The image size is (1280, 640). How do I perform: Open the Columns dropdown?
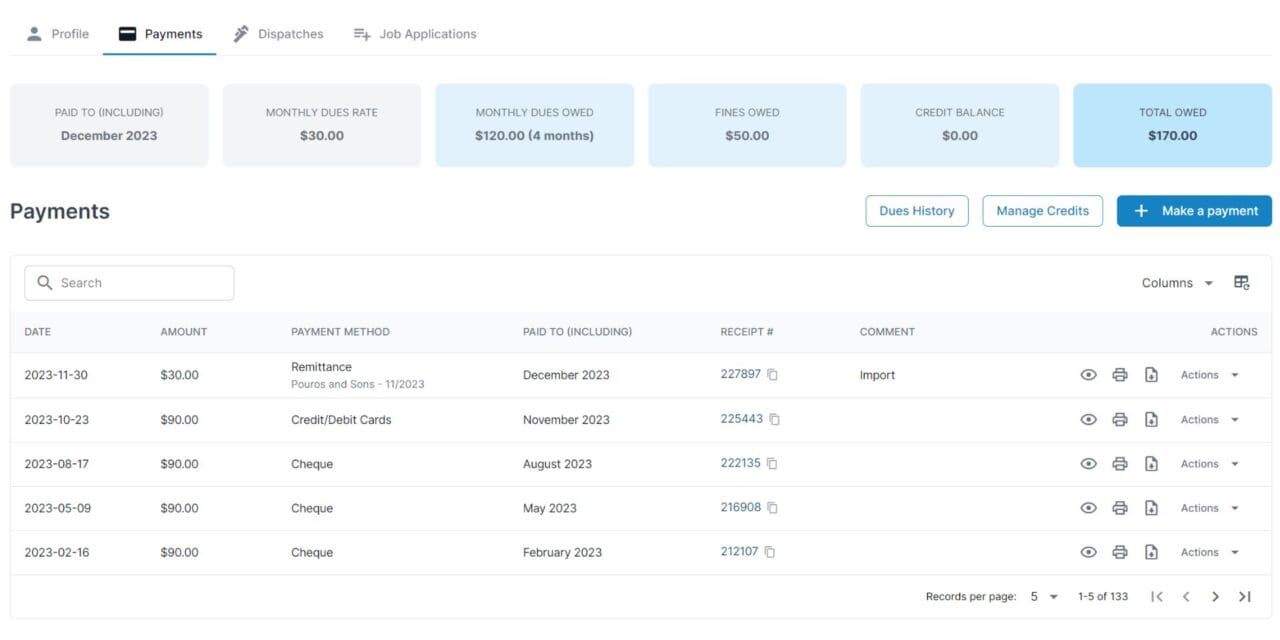(x=1176, y=283)
